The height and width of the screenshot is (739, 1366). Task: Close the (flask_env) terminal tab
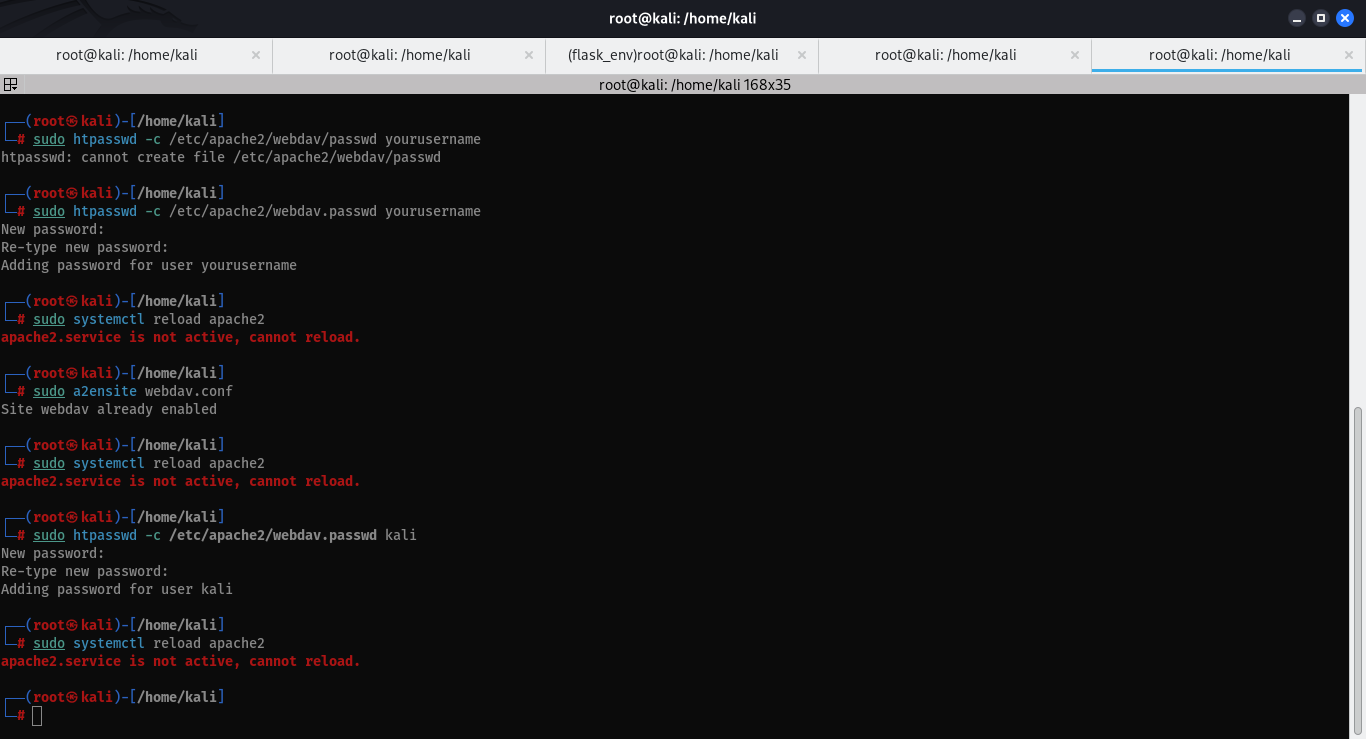point(802,55)
